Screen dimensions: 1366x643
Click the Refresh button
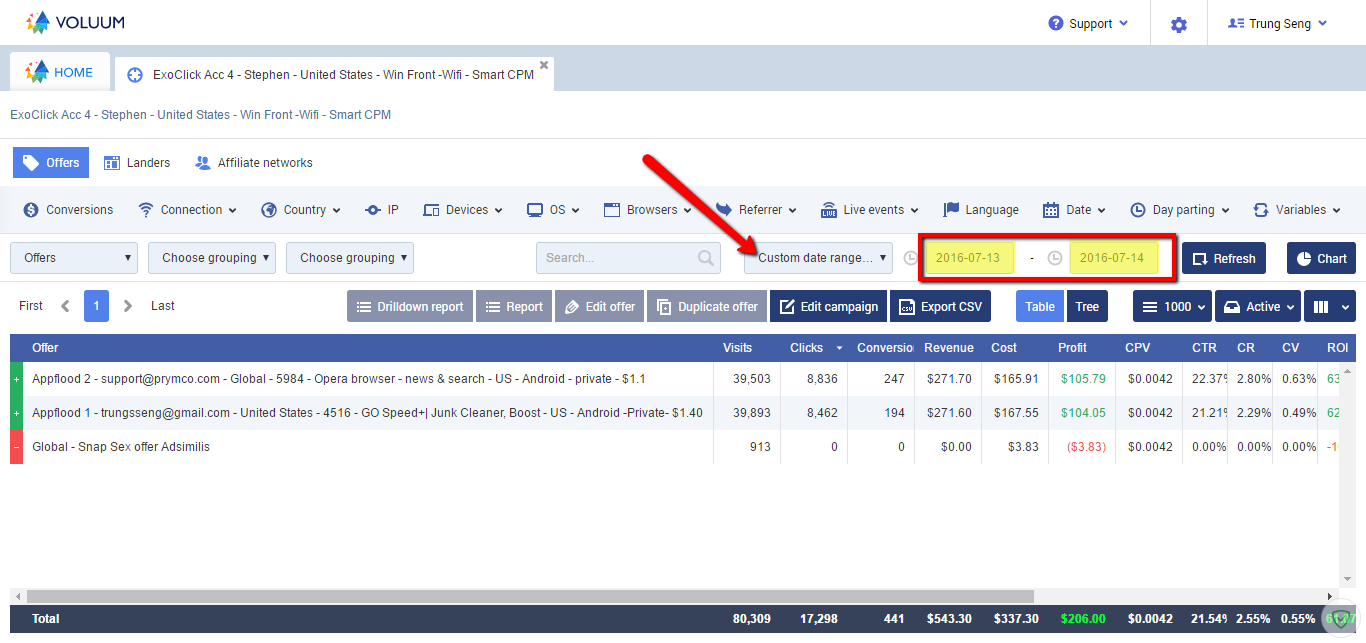[x=1225, y=258]
